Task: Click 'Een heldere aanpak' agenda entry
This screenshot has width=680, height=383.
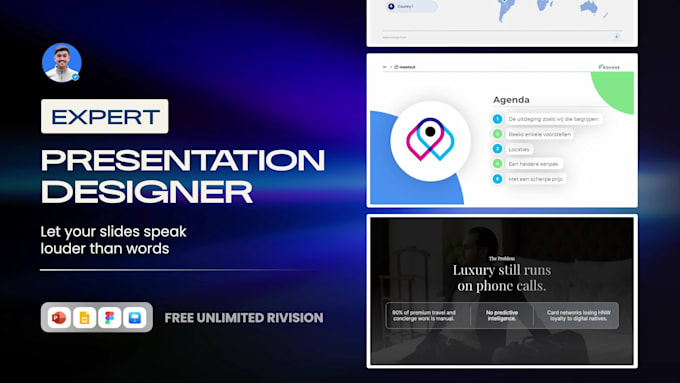Action: (533, 164)
